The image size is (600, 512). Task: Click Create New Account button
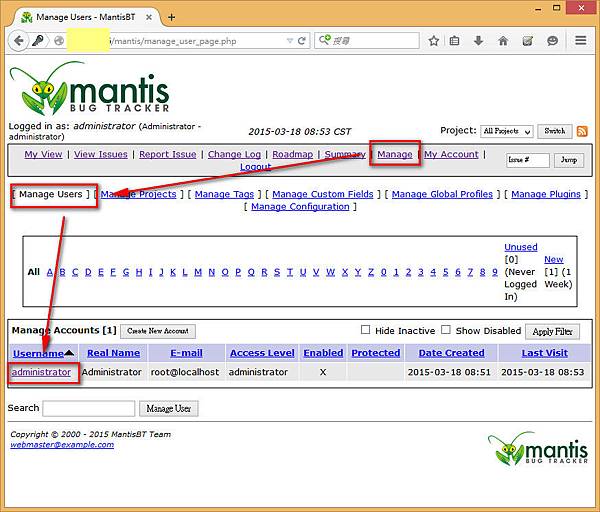tap(158, 331)
